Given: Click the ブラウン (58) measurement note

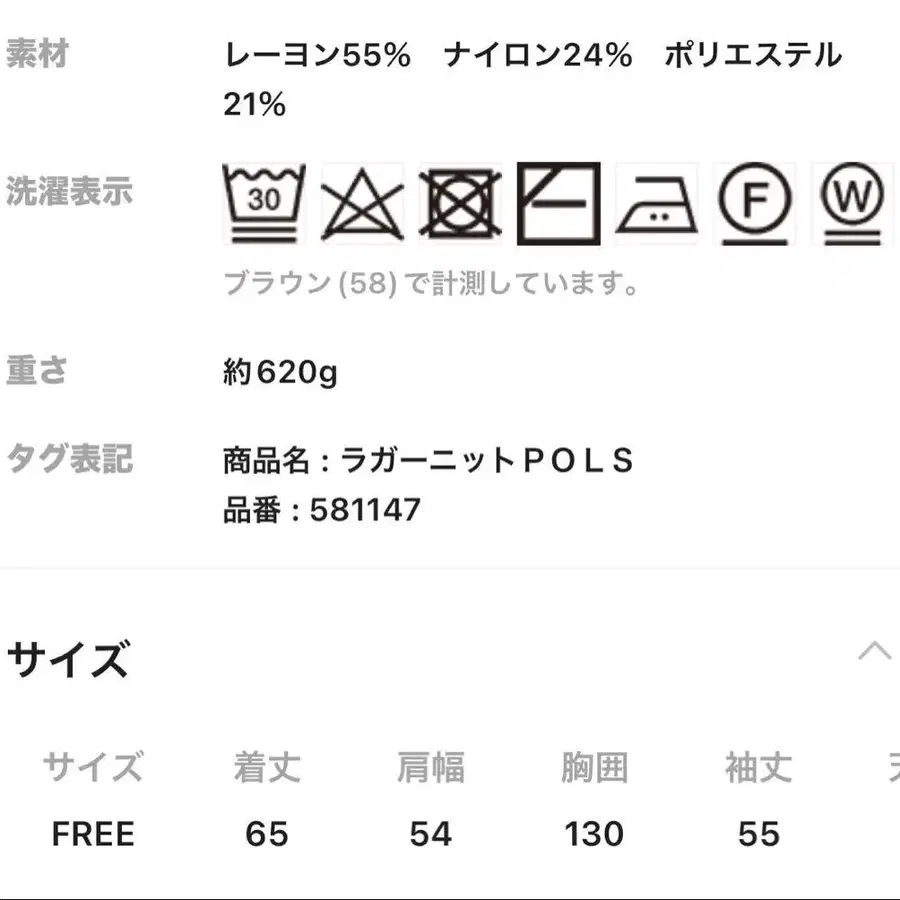Looking at the screenshot, I should [431, 284].
